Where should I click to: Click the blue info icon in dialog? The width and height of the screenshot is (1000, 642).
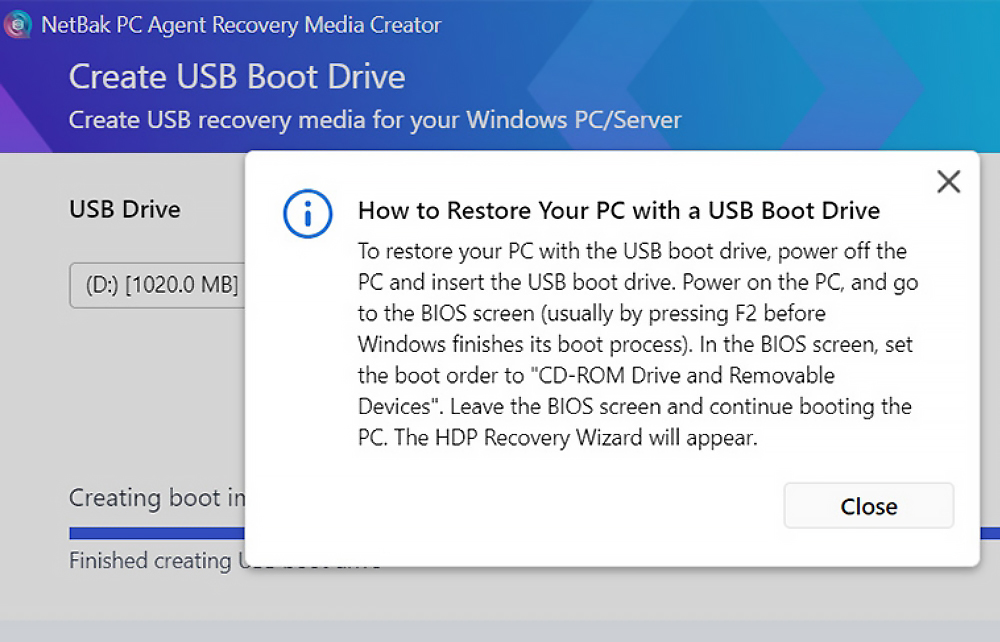point(307,213)
